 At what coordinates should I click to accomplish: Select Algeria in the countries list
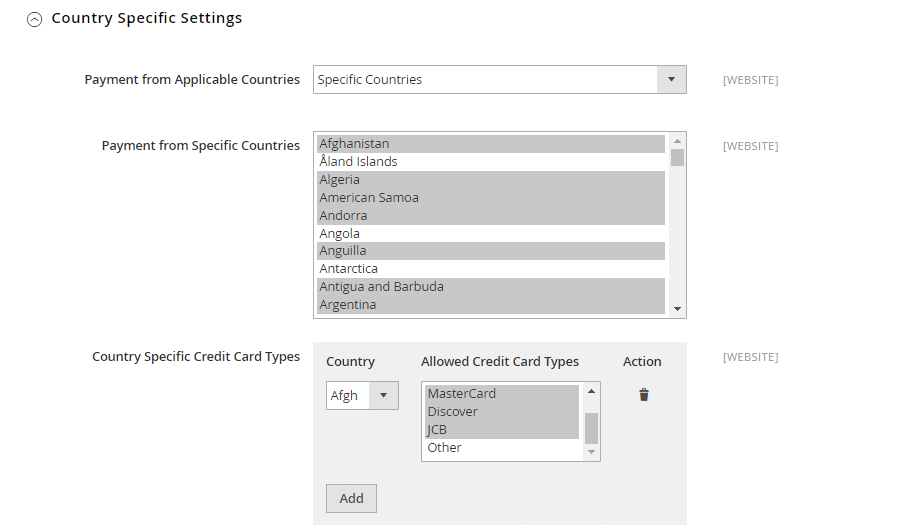pyautogui.click(x=490, y=180)
